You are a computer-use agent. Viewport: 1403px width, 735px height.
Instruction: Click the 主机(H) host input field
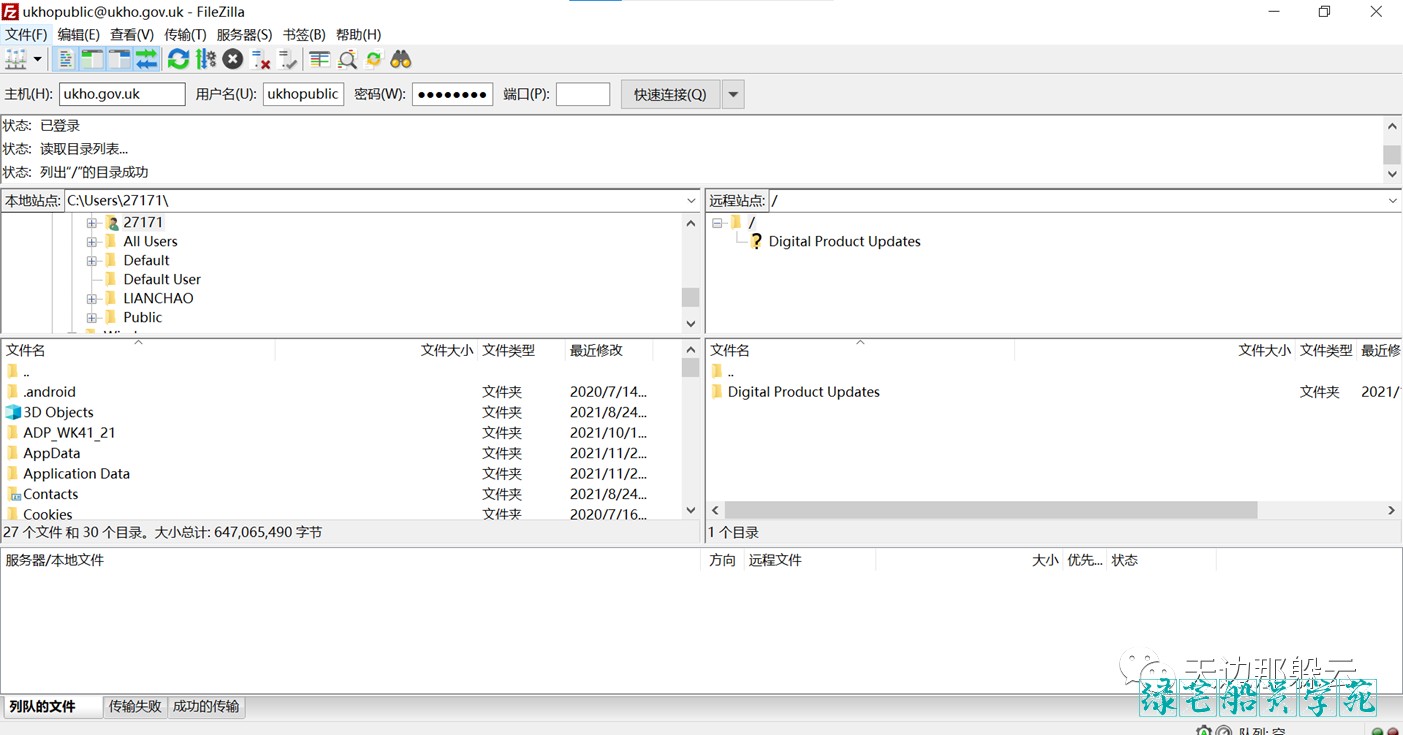pos(122,94)
